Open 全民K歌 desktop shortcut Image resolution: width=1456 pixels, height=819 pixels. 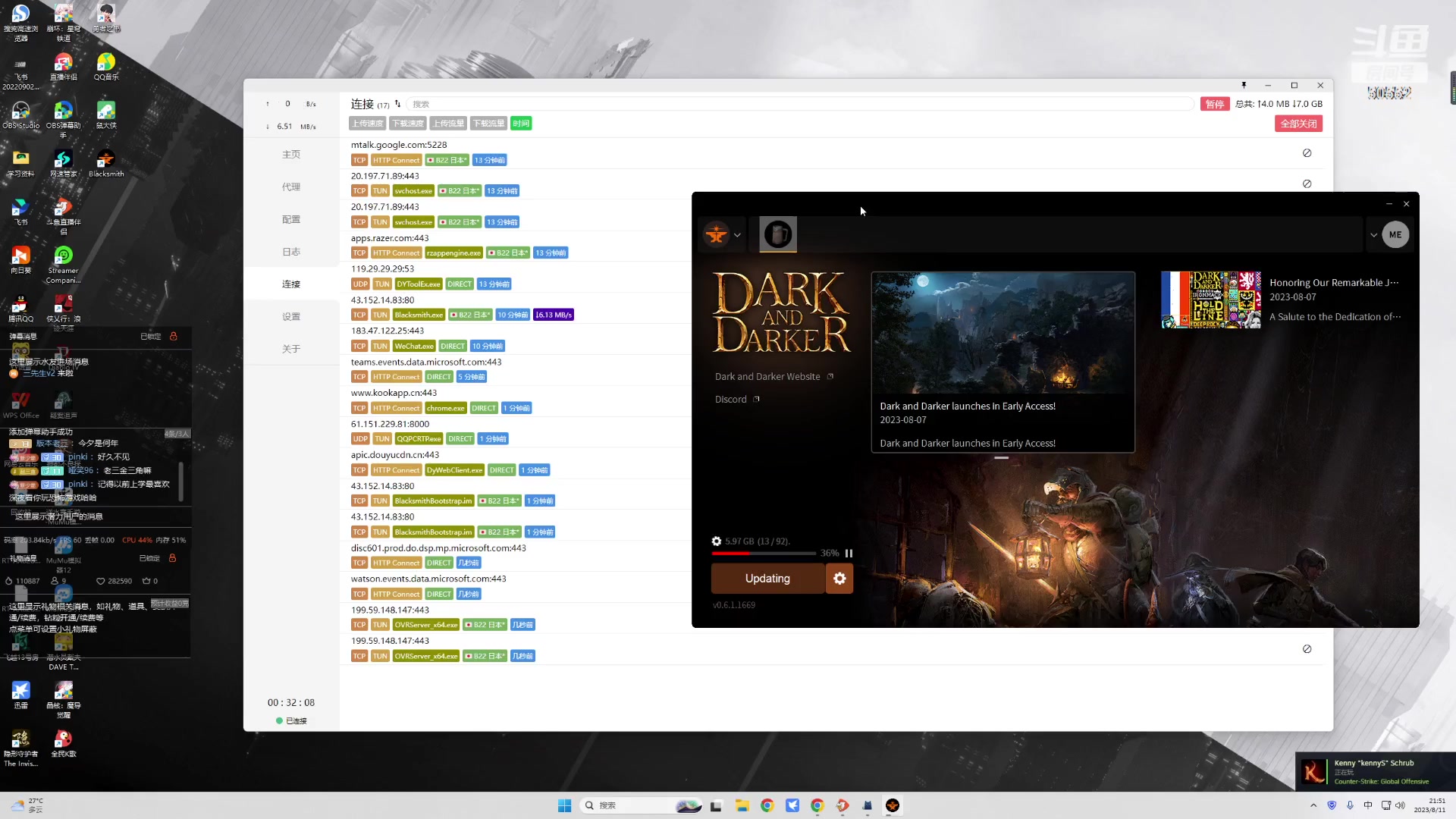(63, 743)
